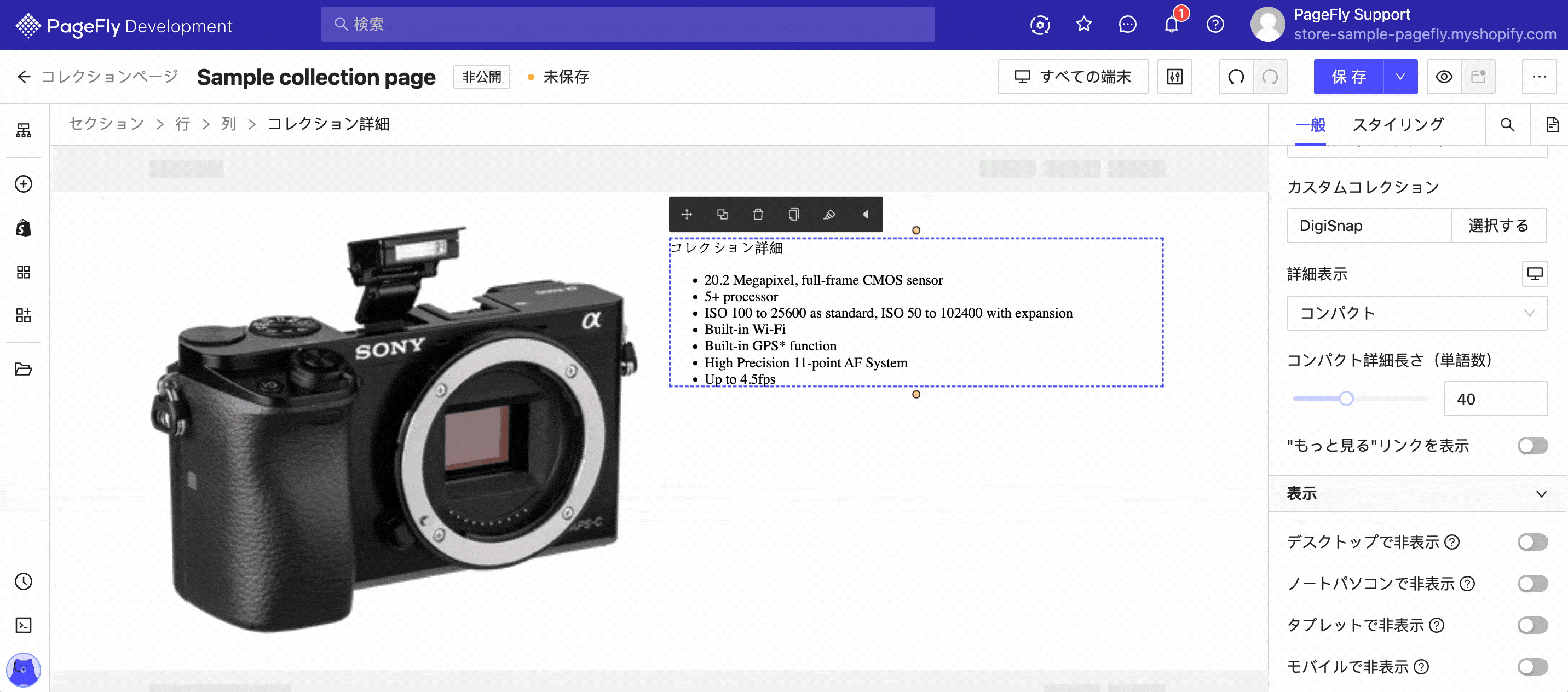Click the device monitor icon beside 詳細表示
1568x692 pixels.
pyautogui.click(x=1535, y=273)
